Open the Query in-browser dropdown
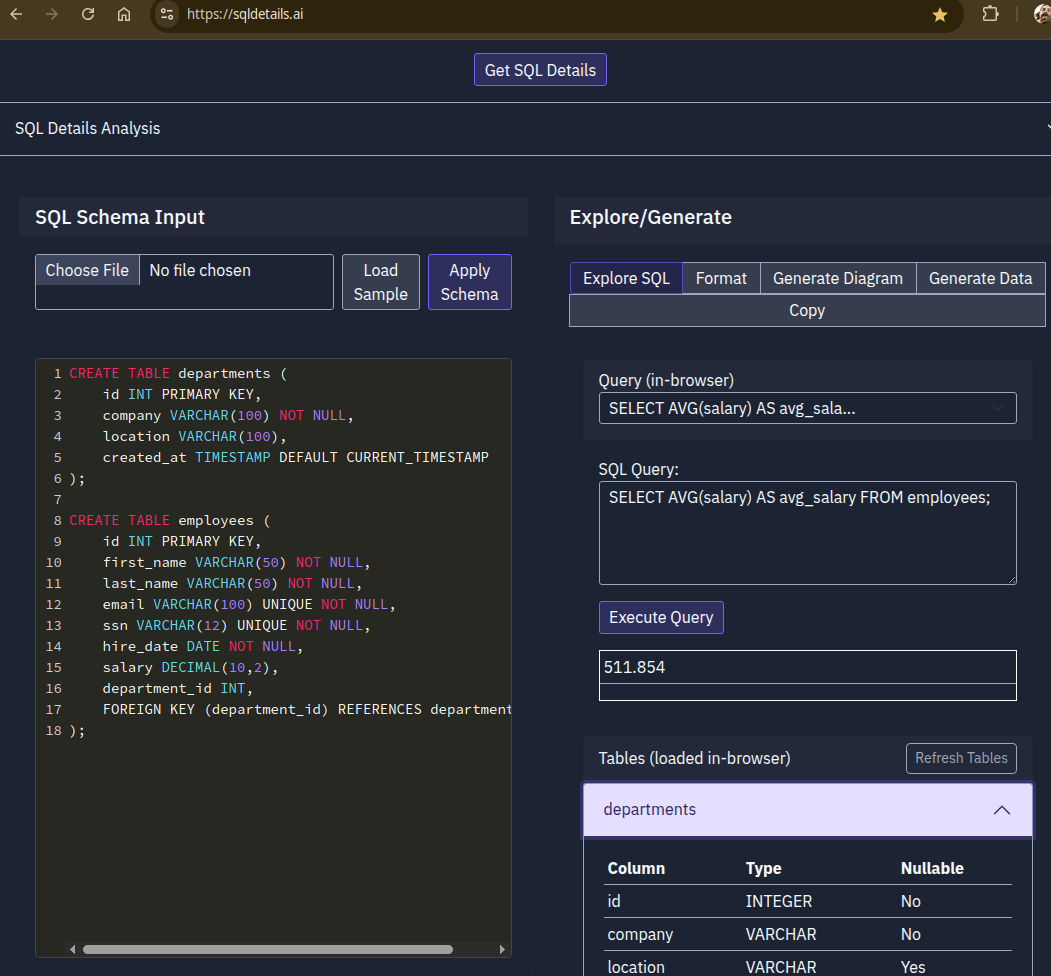 [807, 408]
